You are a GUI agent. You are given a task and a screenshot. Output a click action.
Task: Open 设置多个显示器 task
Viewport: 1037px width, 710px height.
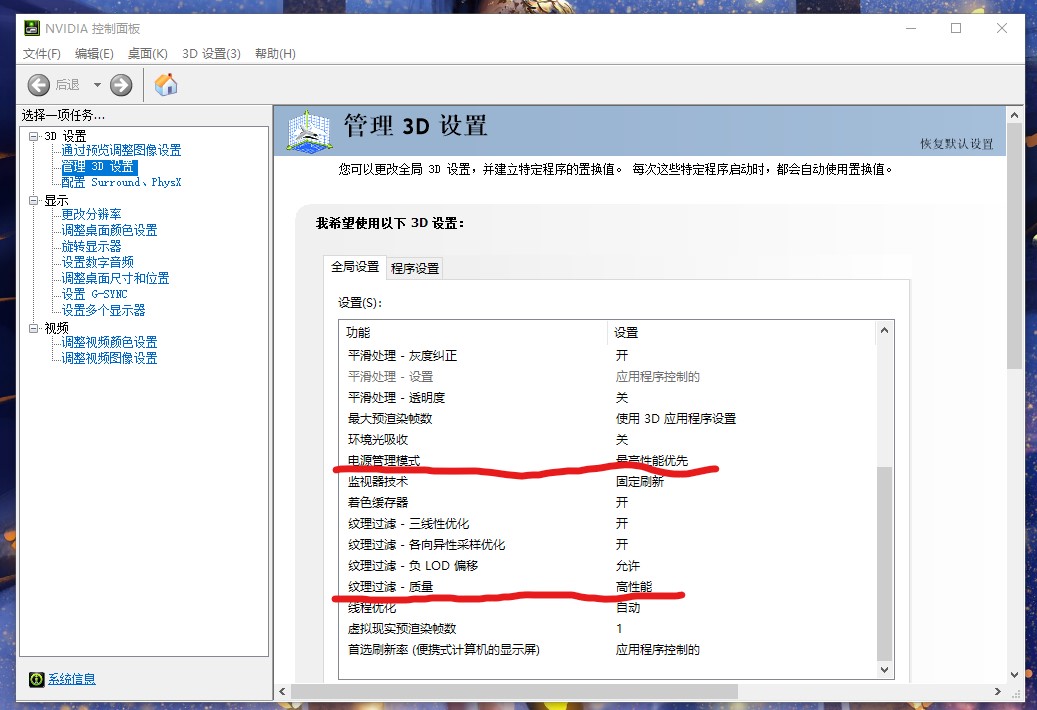click(x=103, y=310)
